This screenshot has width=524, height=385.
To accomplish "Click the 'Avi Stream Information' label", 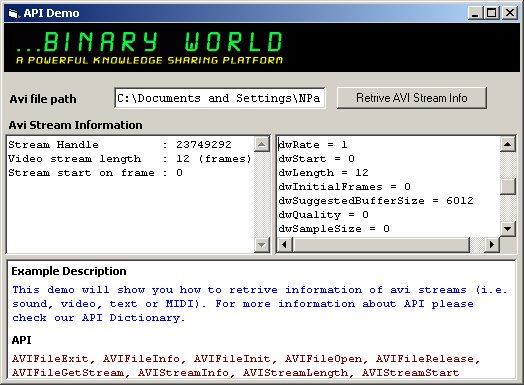I will [x=76, y=125].
